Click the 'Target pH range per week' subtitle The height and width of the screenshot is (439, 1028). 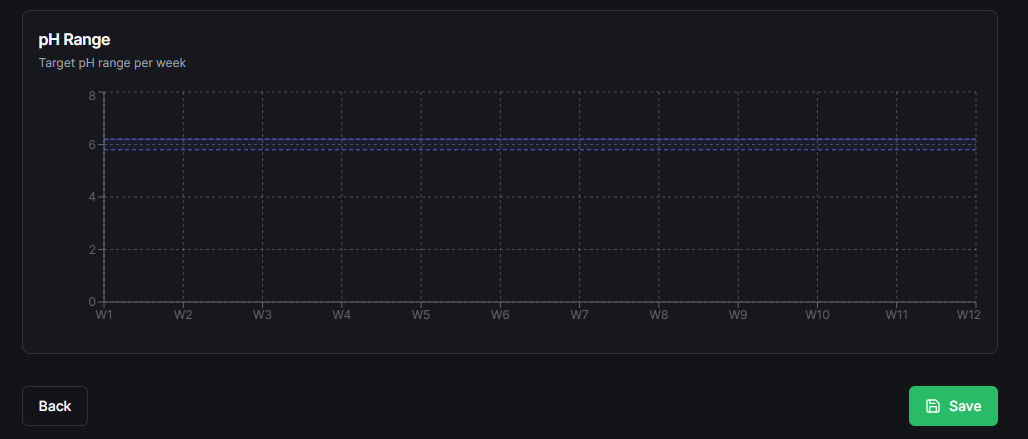coord(112,64)
